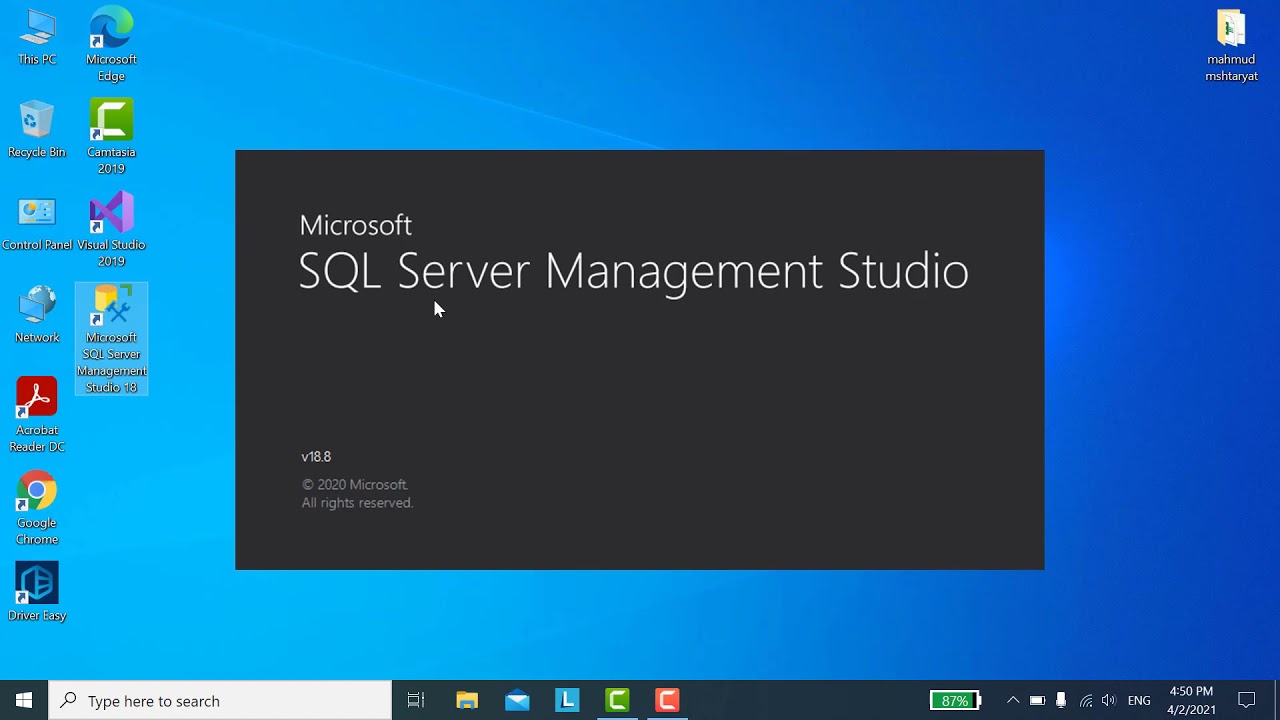This screenshot has height=720, width=1280.
Task: Click the ENG language indicator
Action: (1139, 700)
